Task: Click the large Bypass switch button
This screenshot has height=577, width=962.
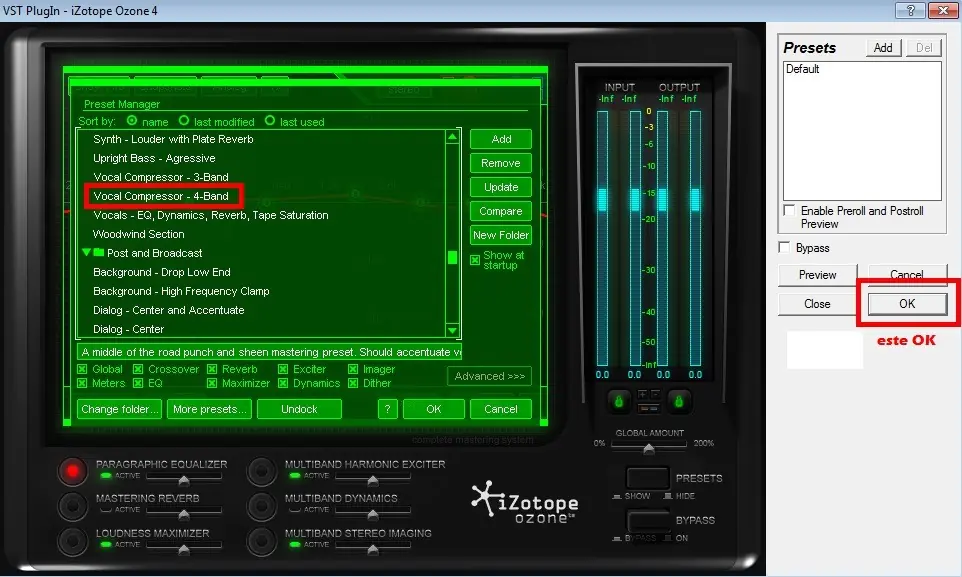Action: (647, 521)
